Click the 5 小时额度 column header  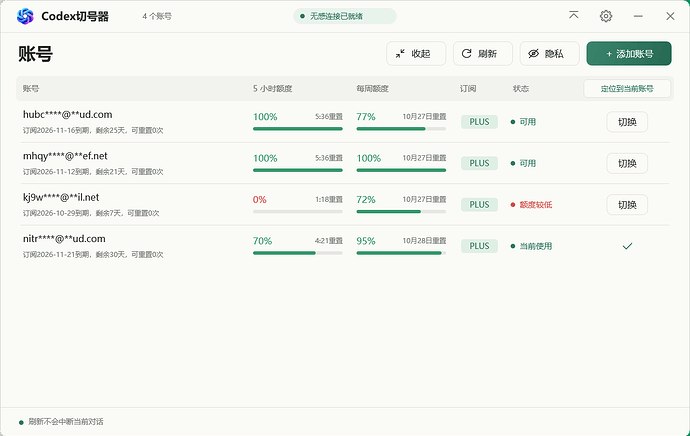(x=272, y=88)
